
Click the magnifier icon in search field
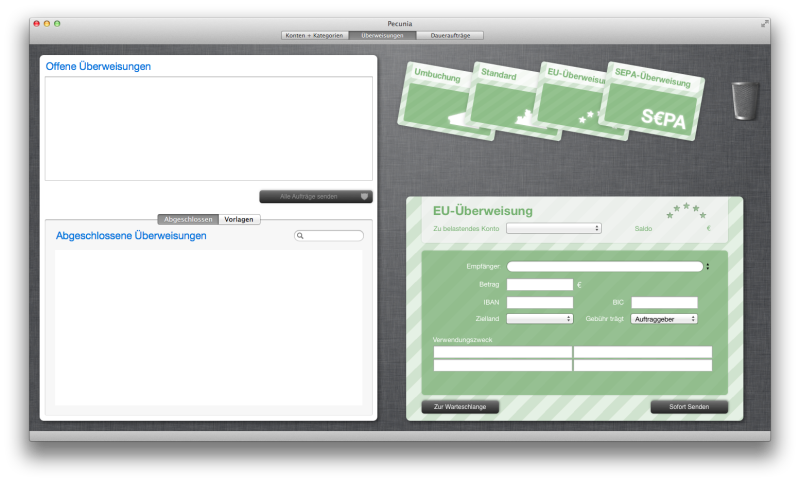click(x=300, y=236)
